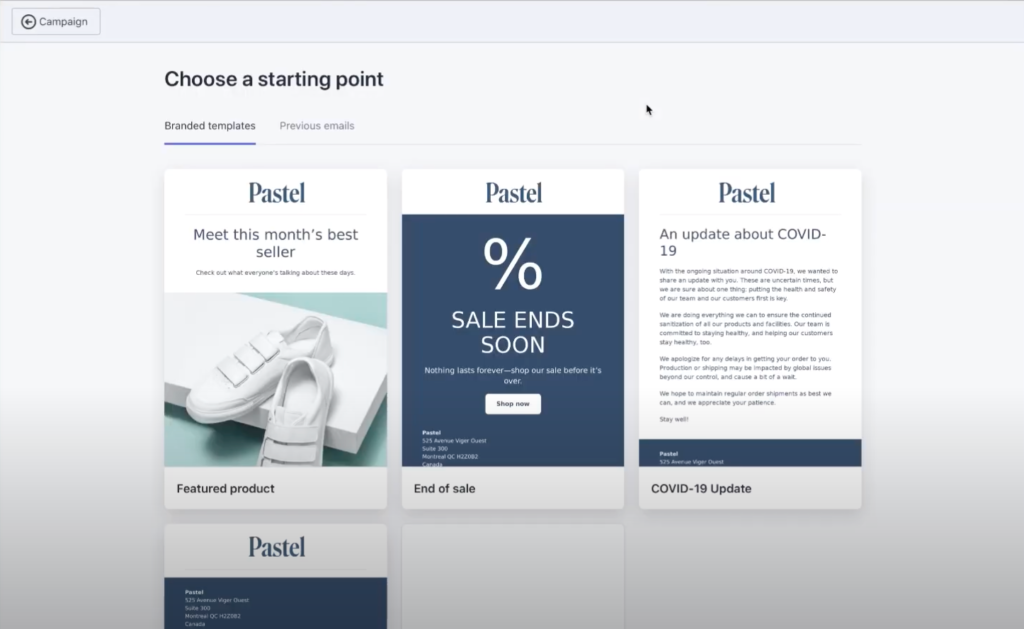The image size is (1024, 629).
Task: Click Pastel logo in Featured product card
Action: (276, 193)
